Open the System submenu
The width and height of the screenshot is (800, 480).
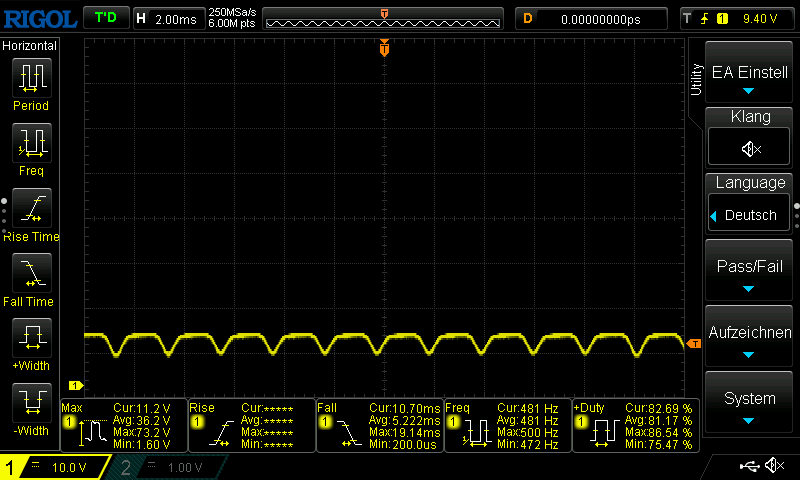[749, 403]
